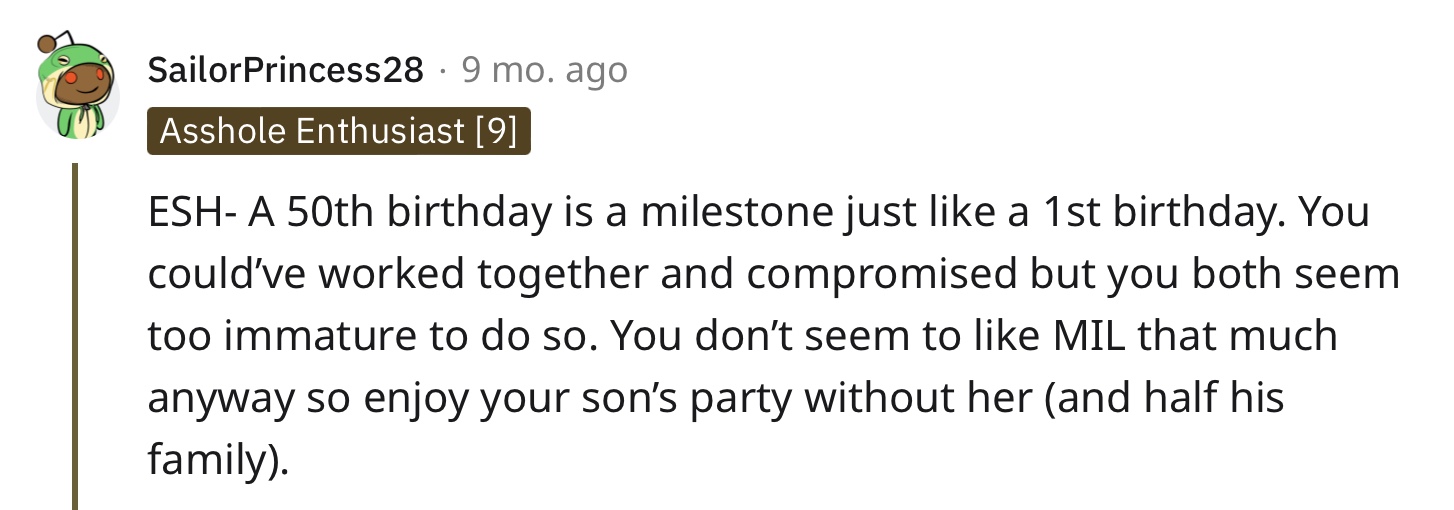Screen dimensions: 1454x510
Task: Visit the SailorPrincess28 user profile
Action: pyautogui.click(x=285, y=70)
